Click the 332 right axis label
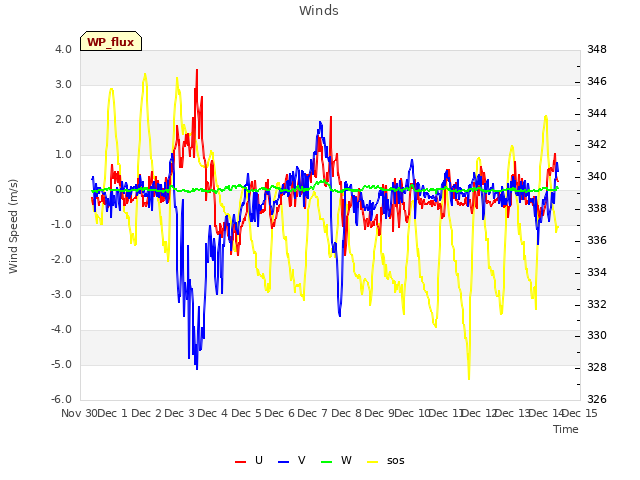 pyautogui.click(x=597, y=304)
